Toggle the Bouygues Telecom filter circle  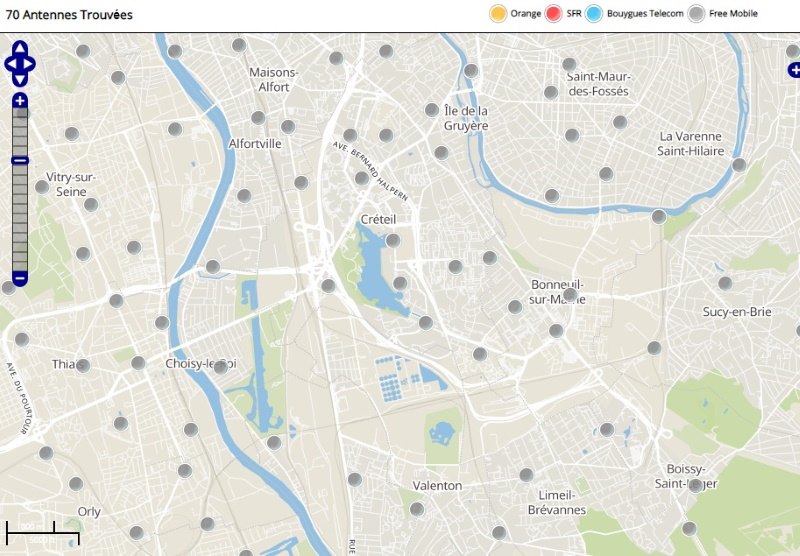pos(594,14)
